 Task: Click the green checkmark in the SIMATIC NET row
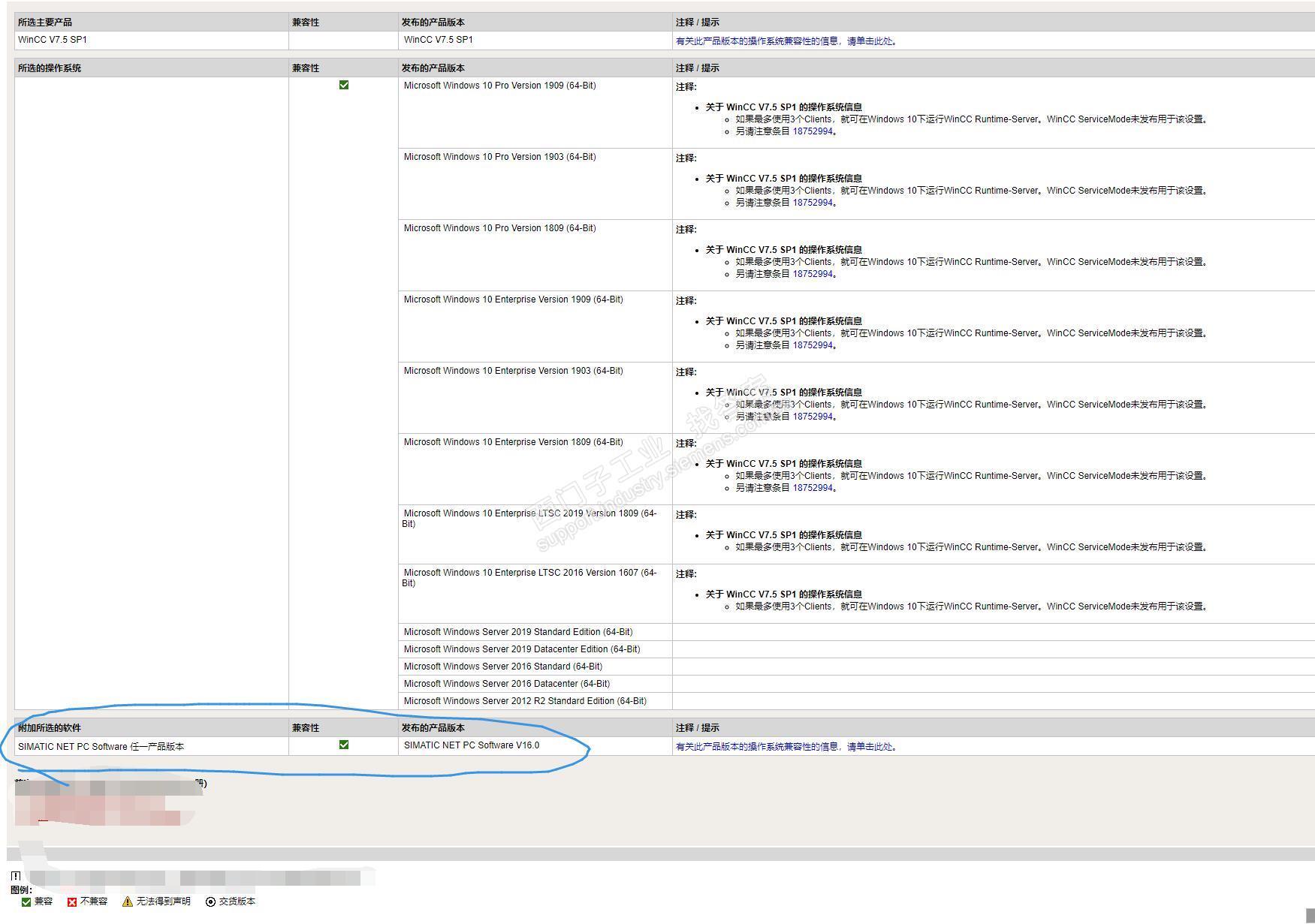click(344, 745)
